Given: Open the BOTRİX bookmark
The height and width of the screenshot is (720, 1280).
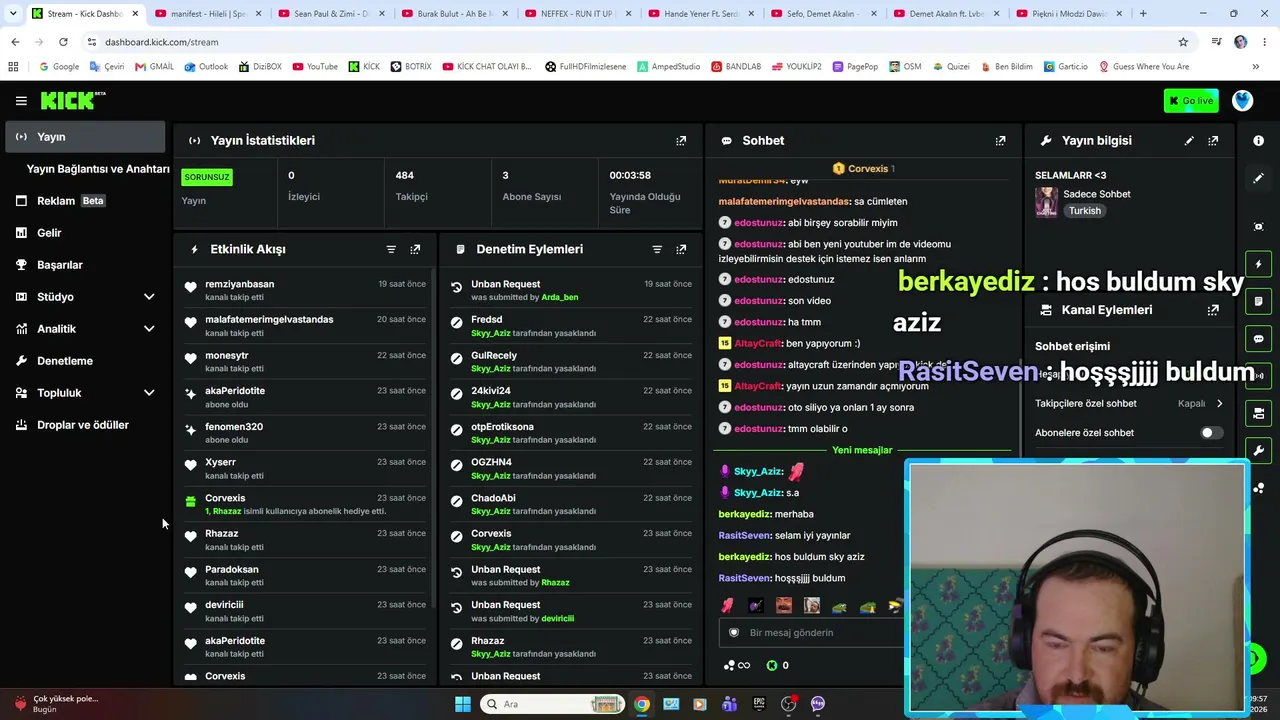Looking at the screenshot, I should coord(411,67).
